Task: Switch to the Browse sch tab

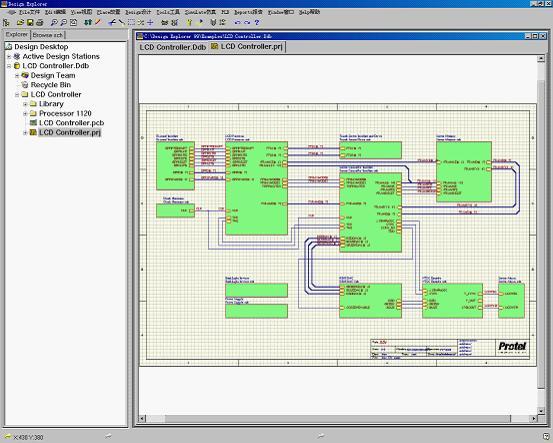Action: [x=48, y=35]
